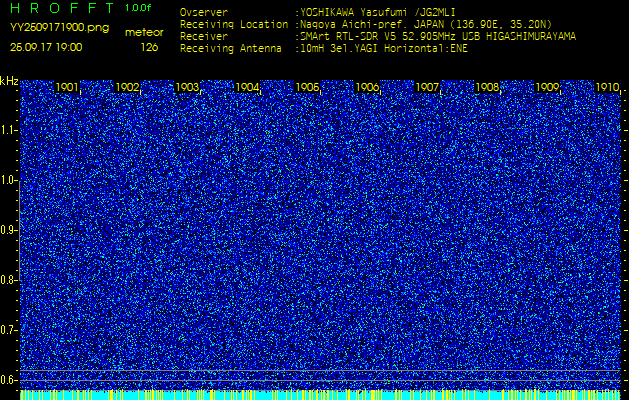Click the meteor label
The height and width of the screenshot is (400, 629).
(144, 32)
